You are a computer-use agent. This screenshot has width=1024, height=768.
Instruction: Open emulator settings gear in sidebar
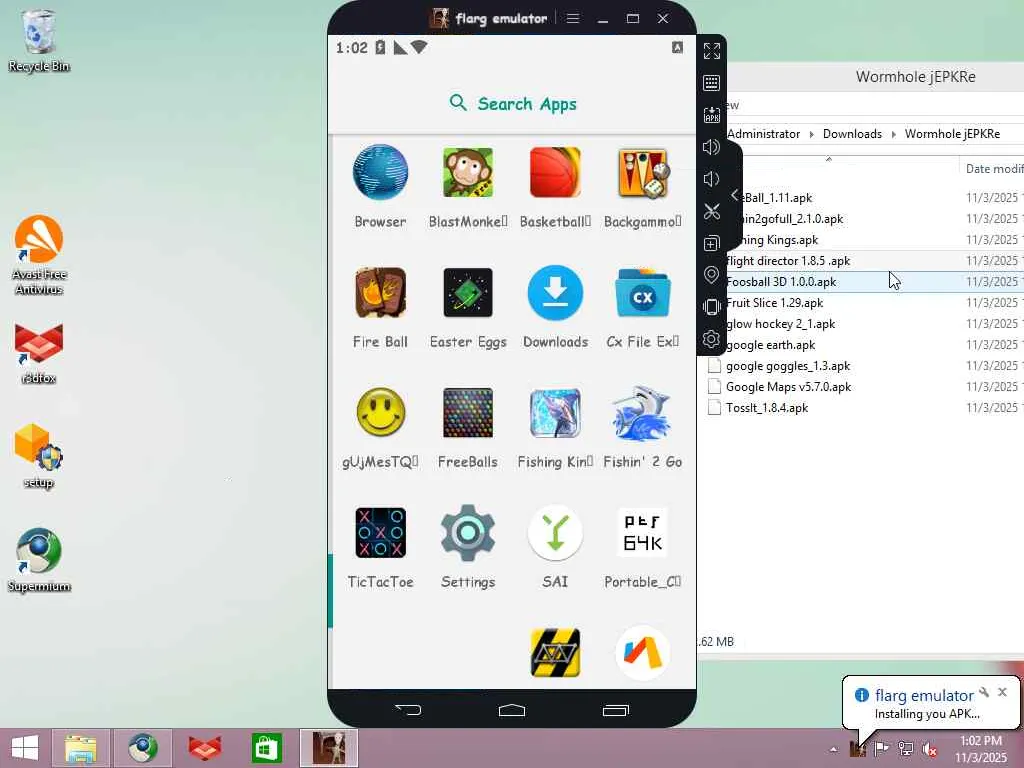click(x=711, y=339)
